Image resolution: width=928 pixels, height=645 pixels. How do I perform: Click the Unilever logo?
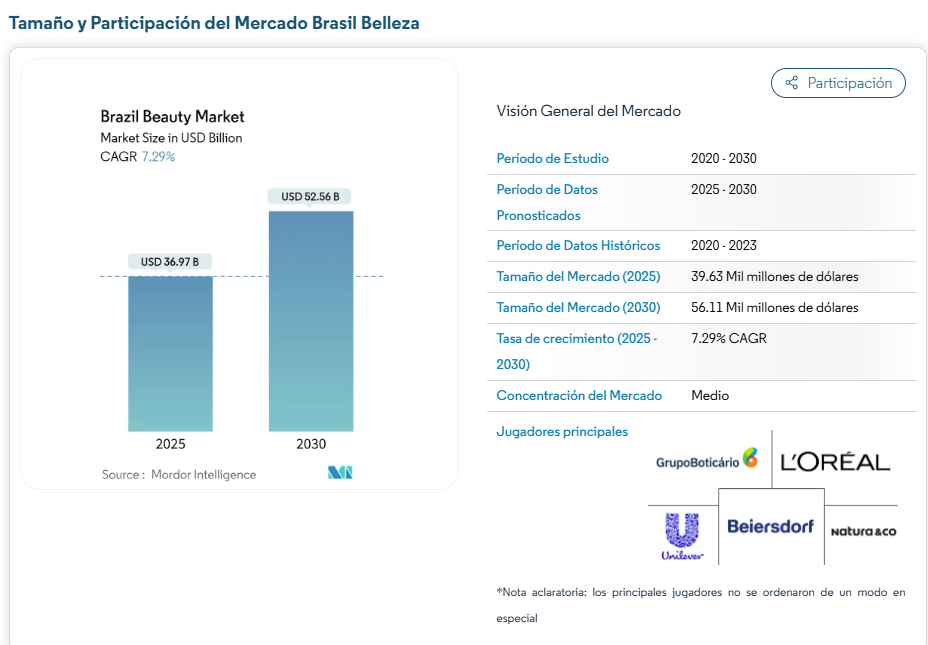(x=682, y=535)
